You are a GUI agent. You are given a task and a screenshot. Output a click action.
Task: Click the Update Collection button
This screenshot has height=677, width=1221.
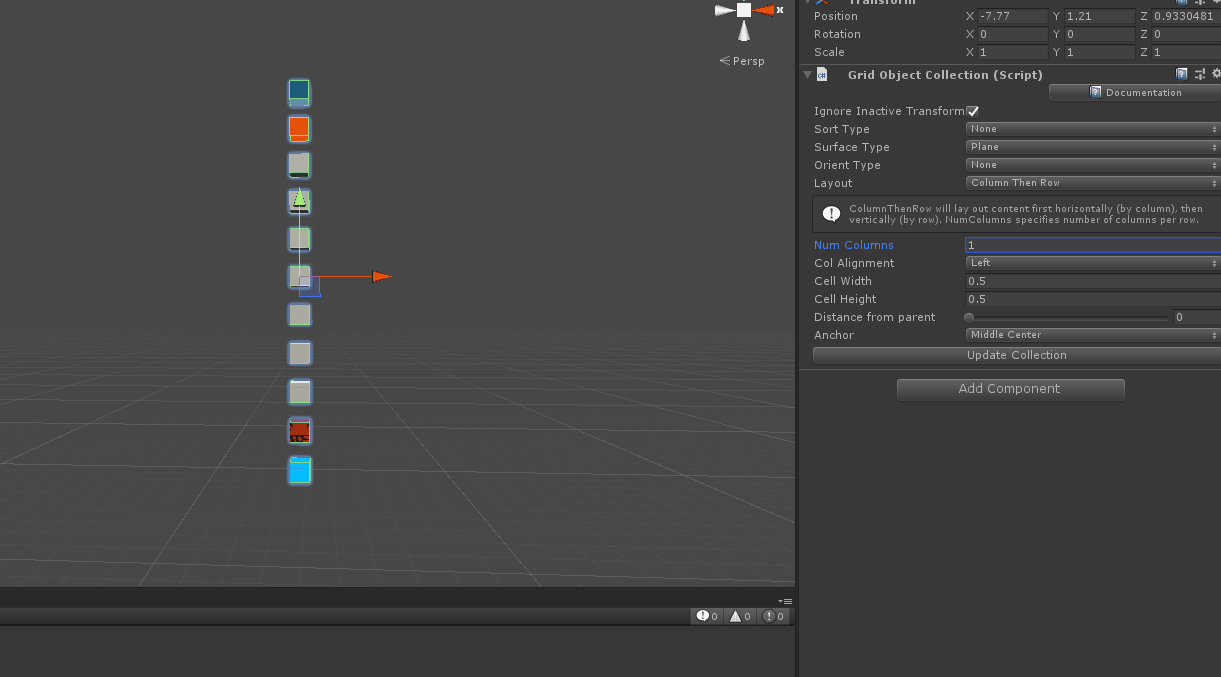coord(1017,355)
